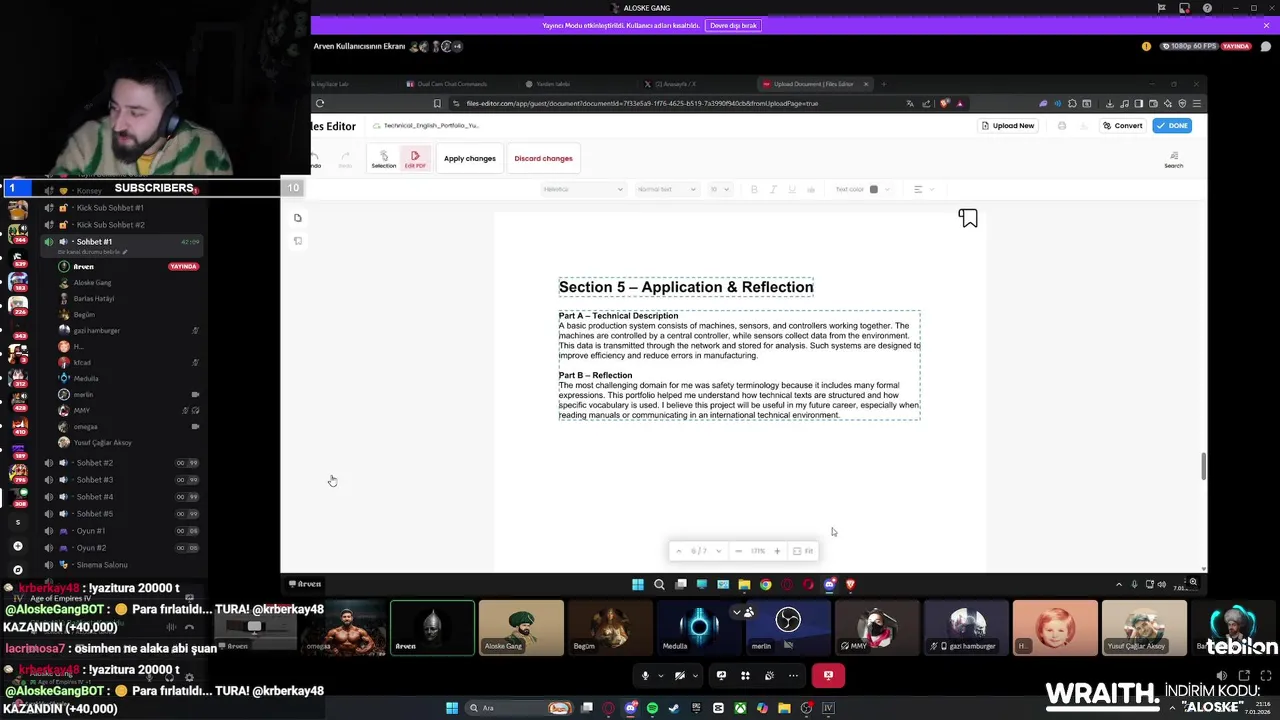
Task: Open the Search tool in Files Editor
Action: pyautogui.click(x=1174, y=159)
